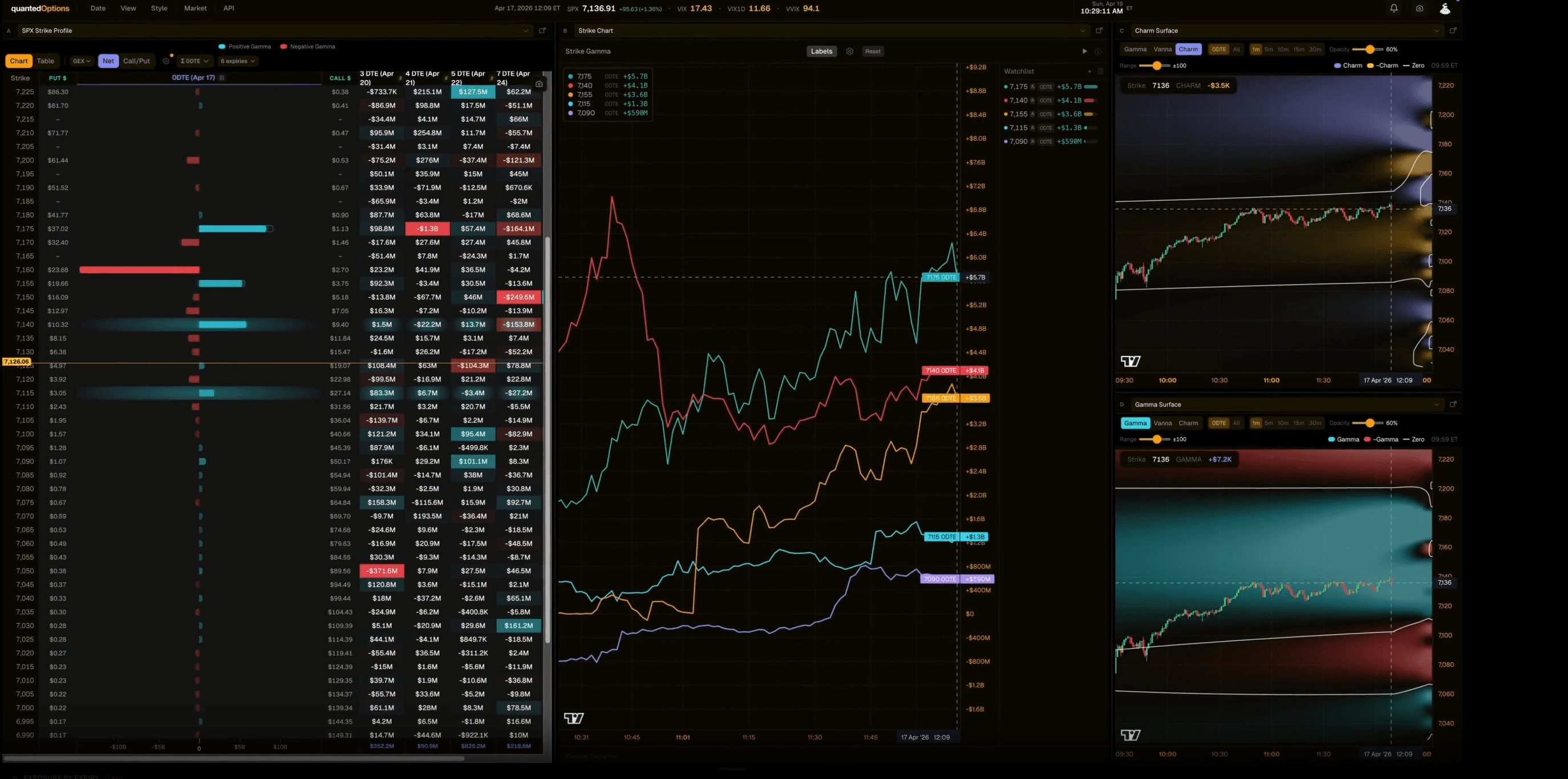
Task: Open the Market menu
Action: point(196,9)
